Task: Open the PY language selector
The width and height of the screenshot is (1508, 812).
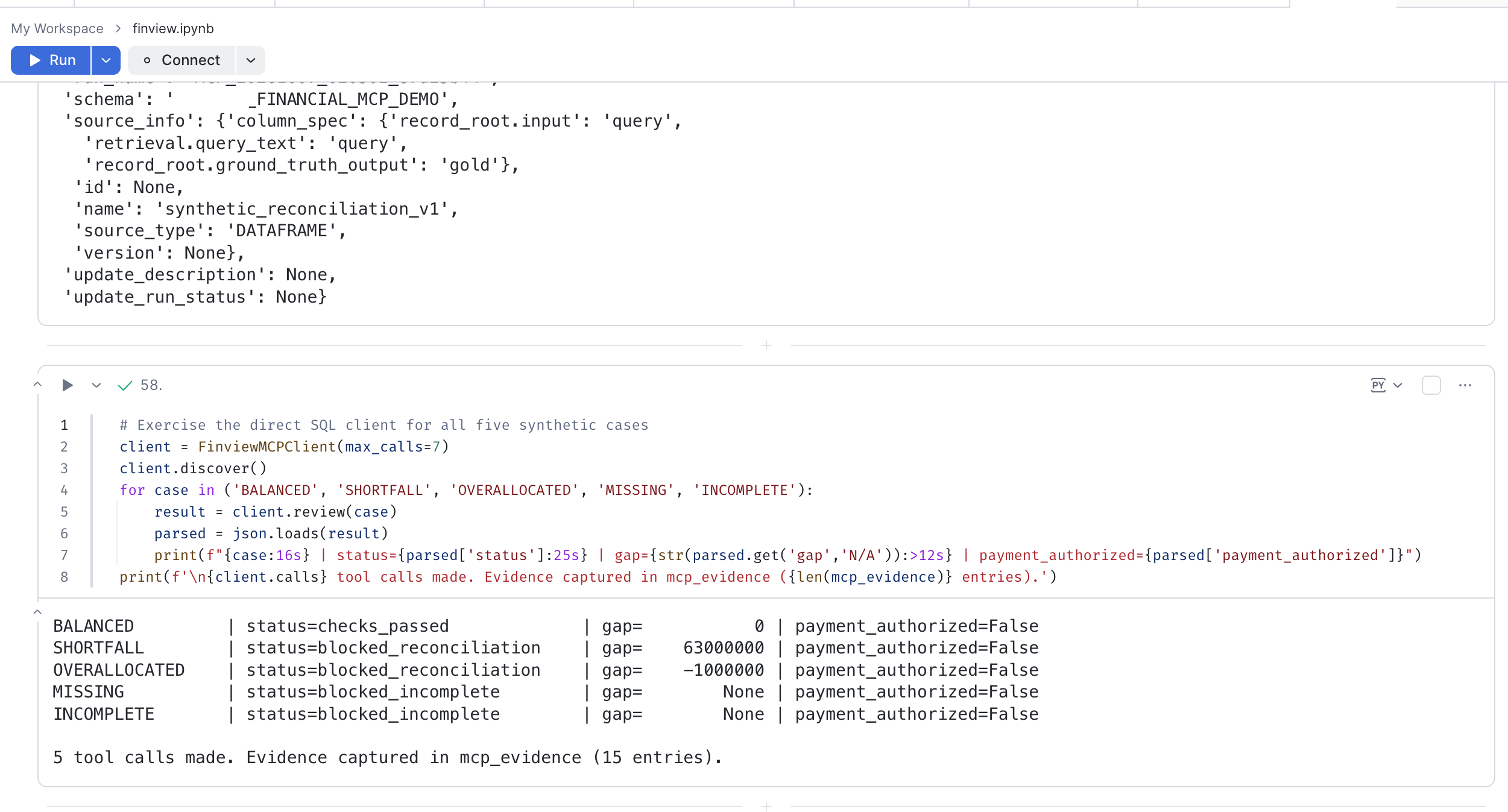Action: pos(1387,385)
